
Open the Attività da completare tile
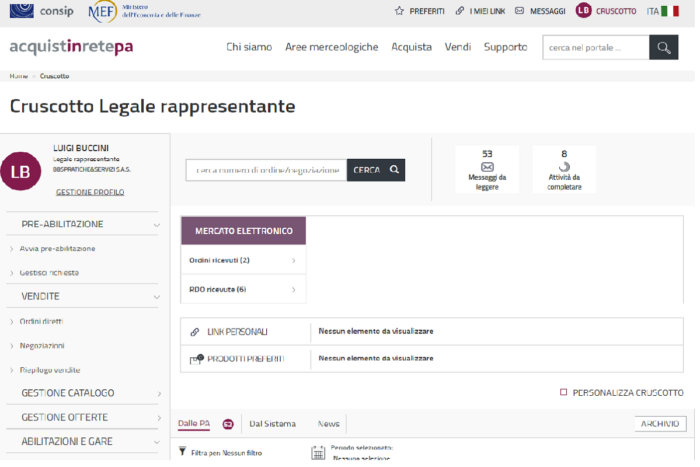pos(564,168)
